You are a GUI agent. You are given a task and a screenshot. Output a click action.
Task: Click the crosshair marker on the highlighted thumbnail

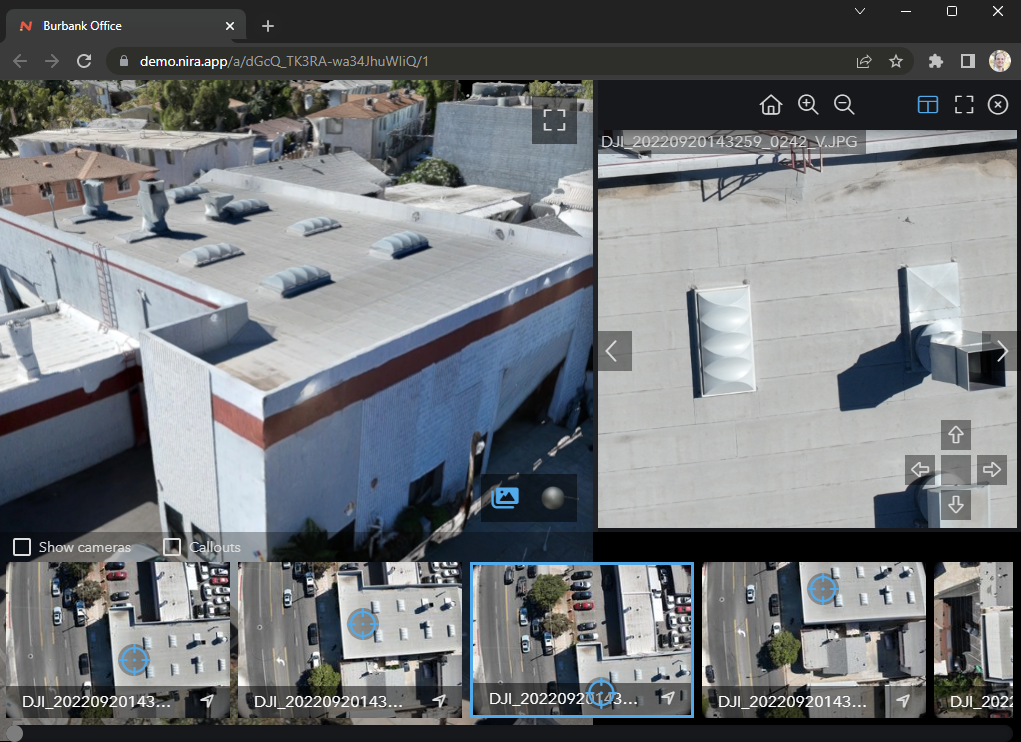601,692
